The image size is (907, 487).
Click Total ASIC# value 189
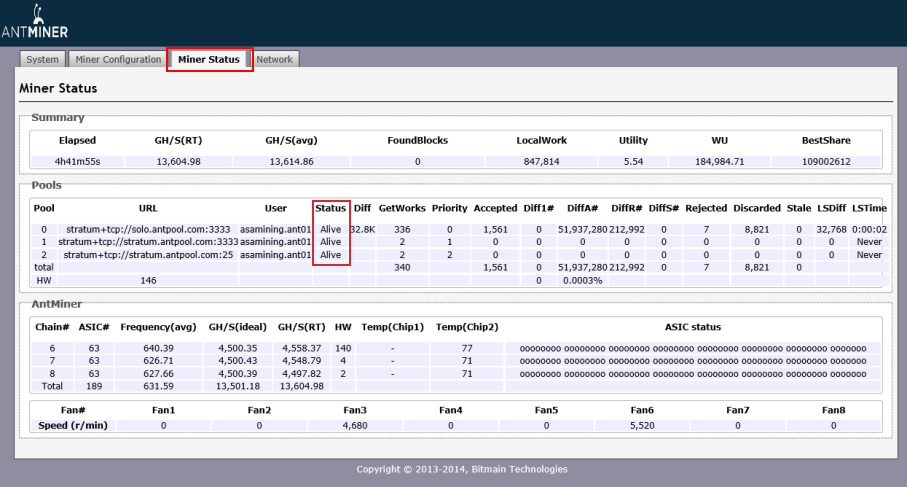click(x=94, y=386)
